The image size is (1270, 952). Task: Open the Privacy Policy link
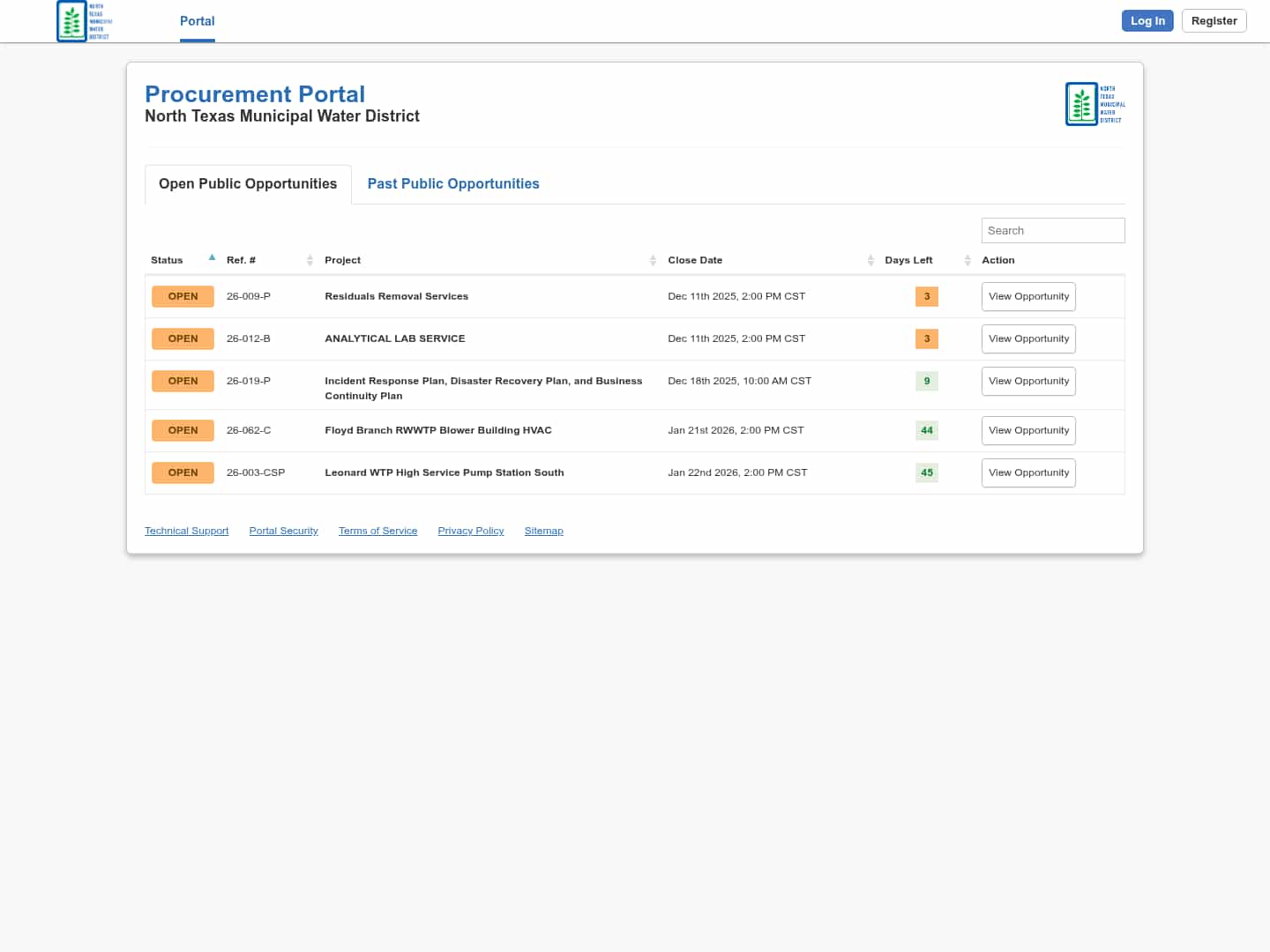(x=470, y=531)
